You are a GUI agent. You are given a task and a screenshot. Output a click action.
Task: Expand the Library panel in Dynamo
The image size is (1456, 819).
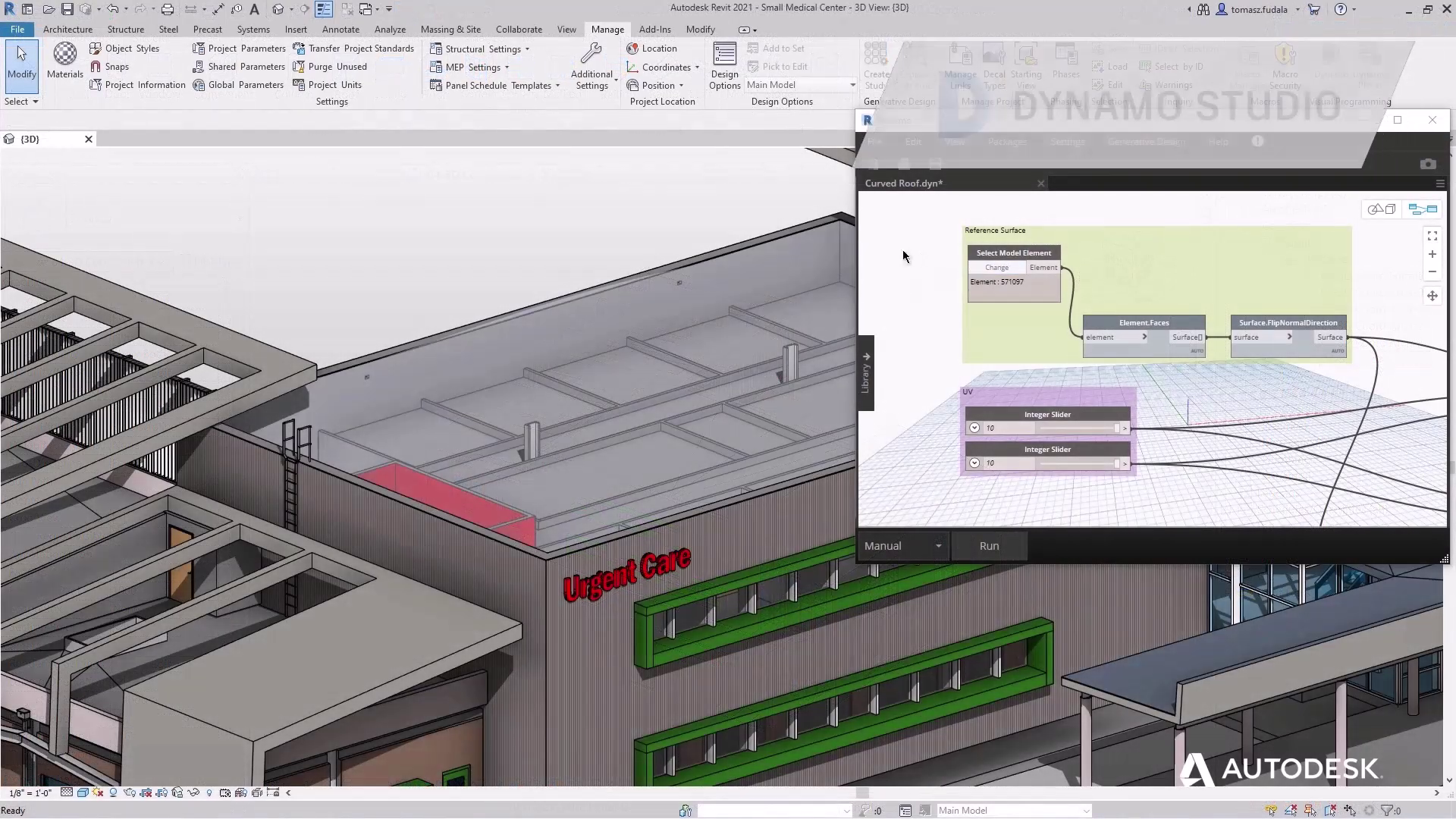click(866, 372)
